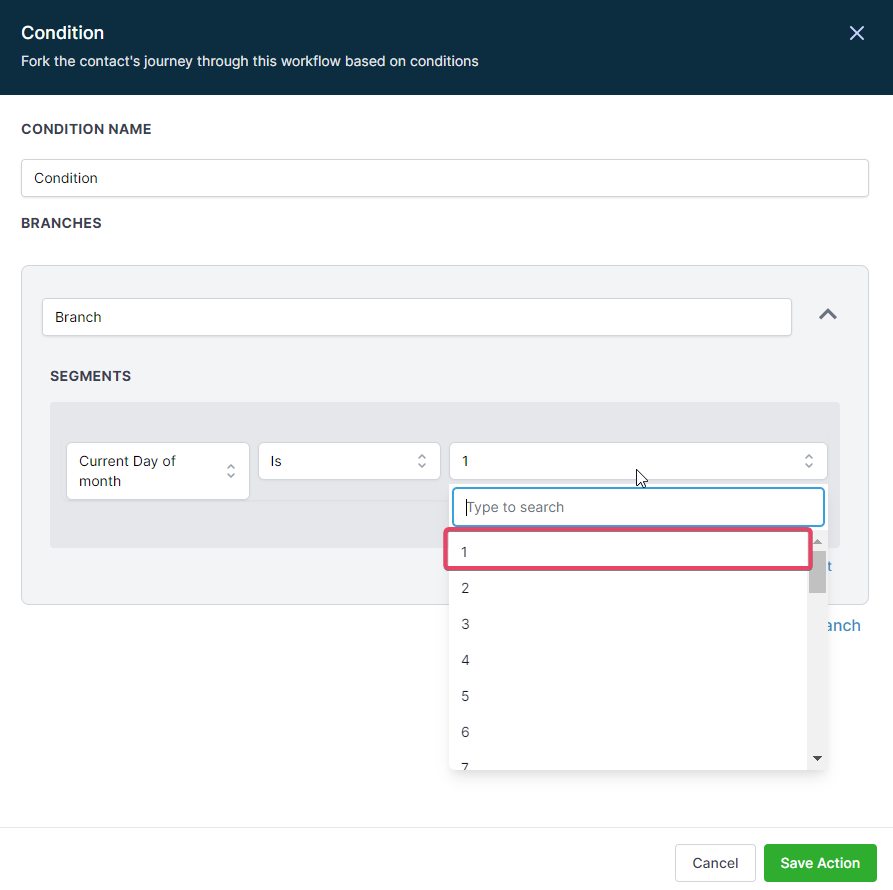
Task: Pick day 5 from the options
Action: [627, 696]
